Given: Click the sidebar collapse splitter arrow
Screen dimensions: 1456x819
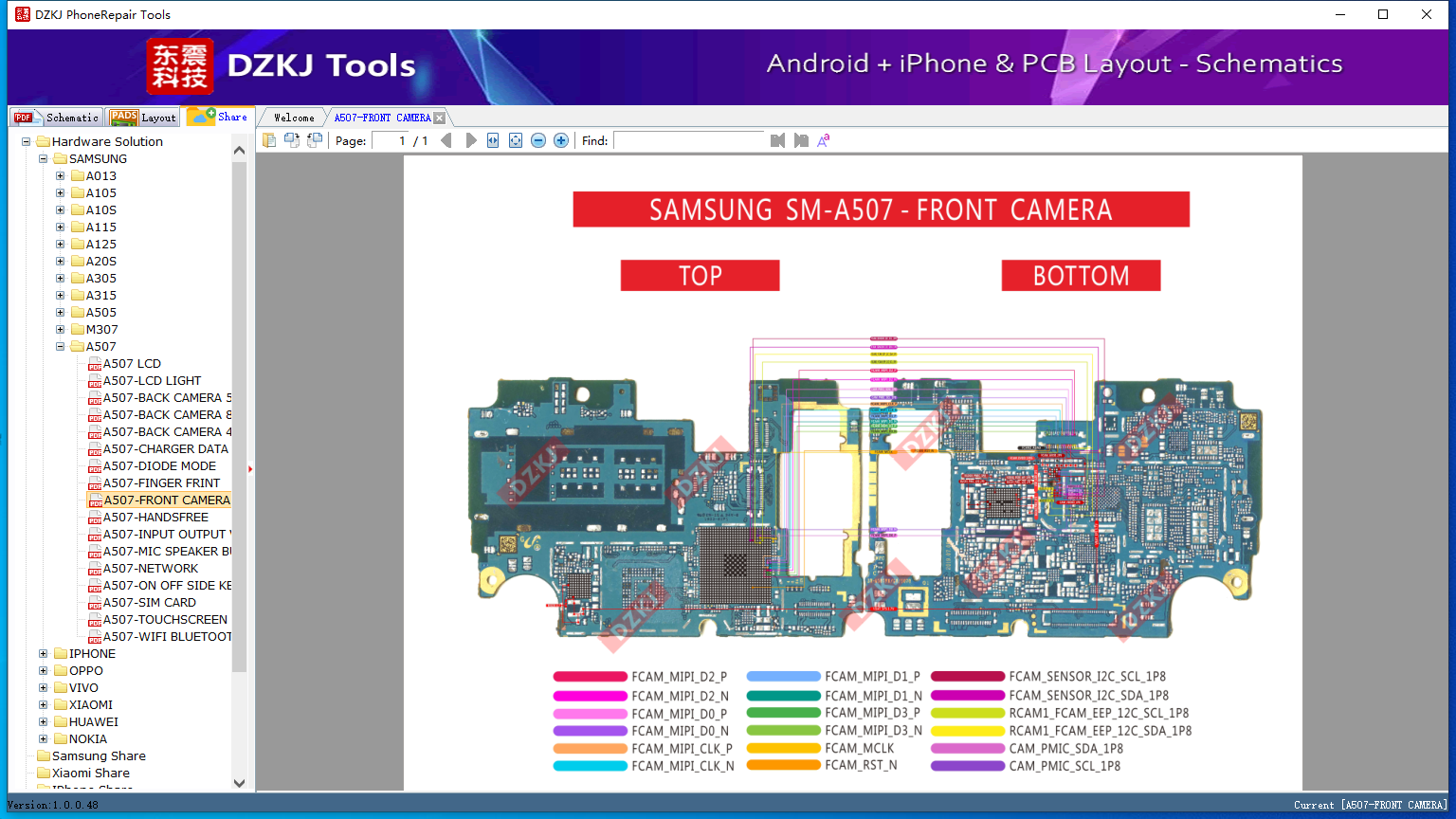Looking at the screenshot, I should (250, 468).
